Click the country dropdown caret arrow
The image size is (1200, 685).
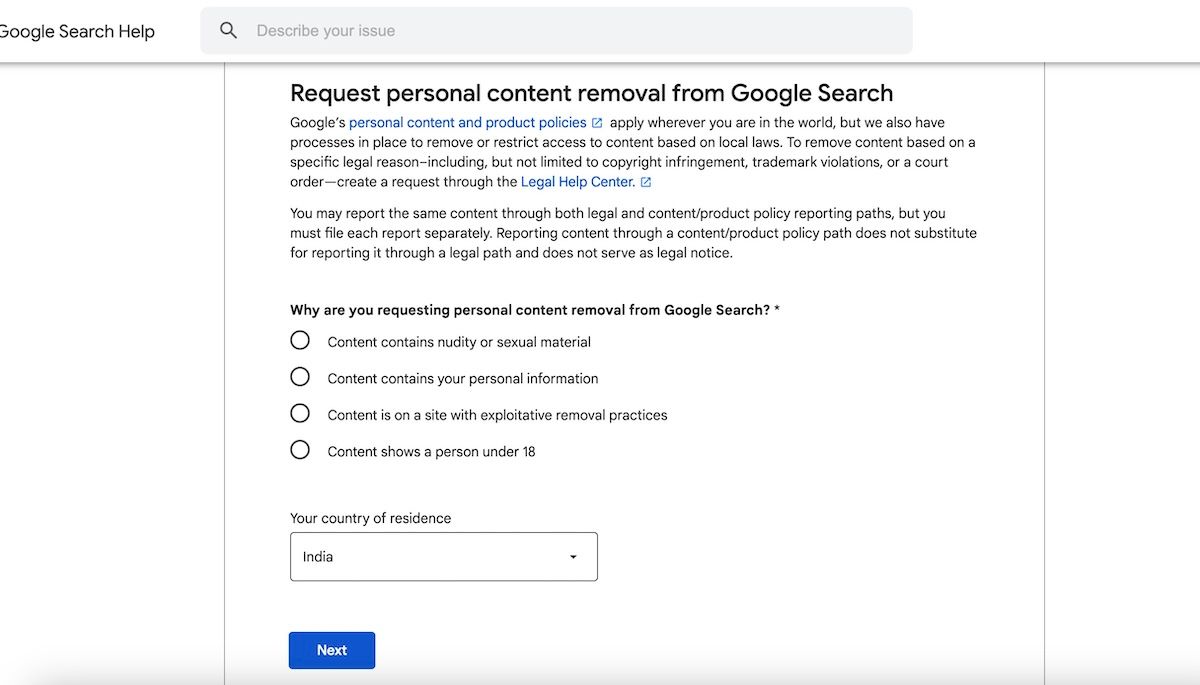pyautogui.click(x=572, y=557)
